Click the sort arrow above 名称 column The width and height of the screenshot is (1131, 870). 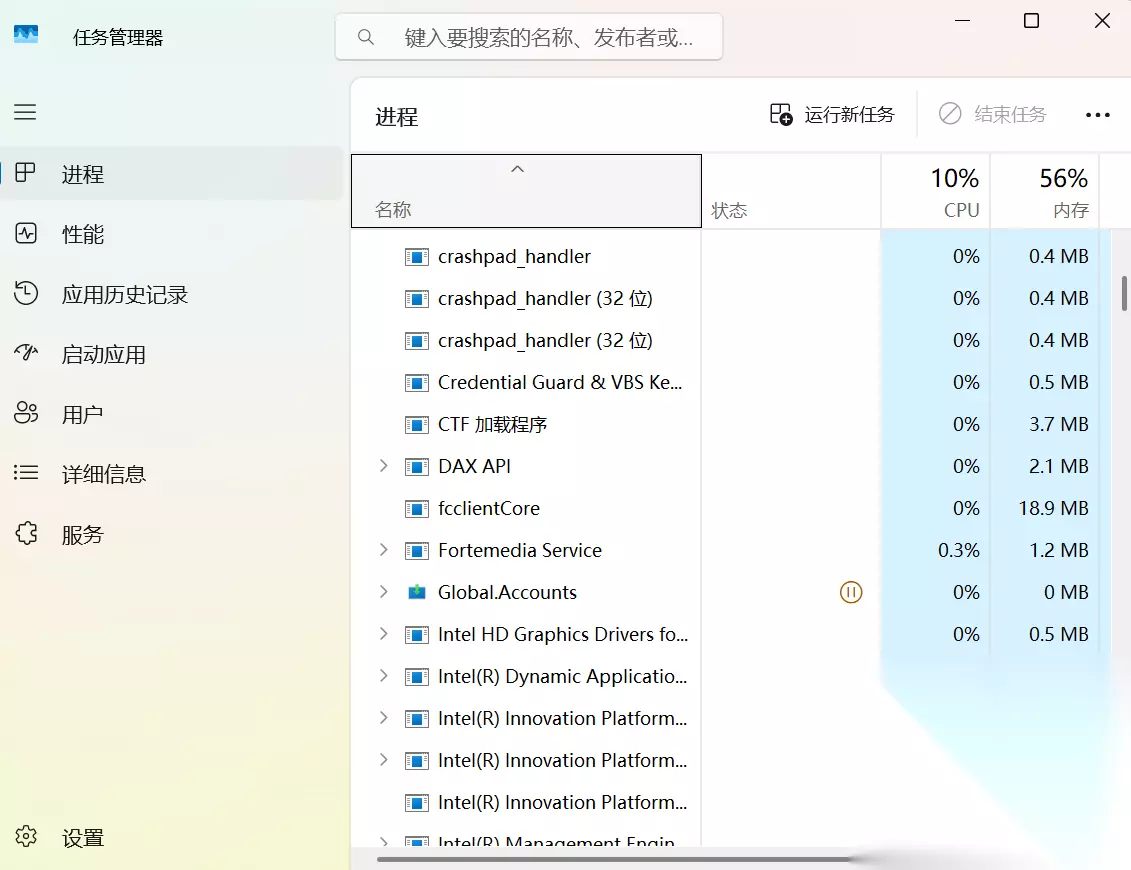click(x=517, y=169)
